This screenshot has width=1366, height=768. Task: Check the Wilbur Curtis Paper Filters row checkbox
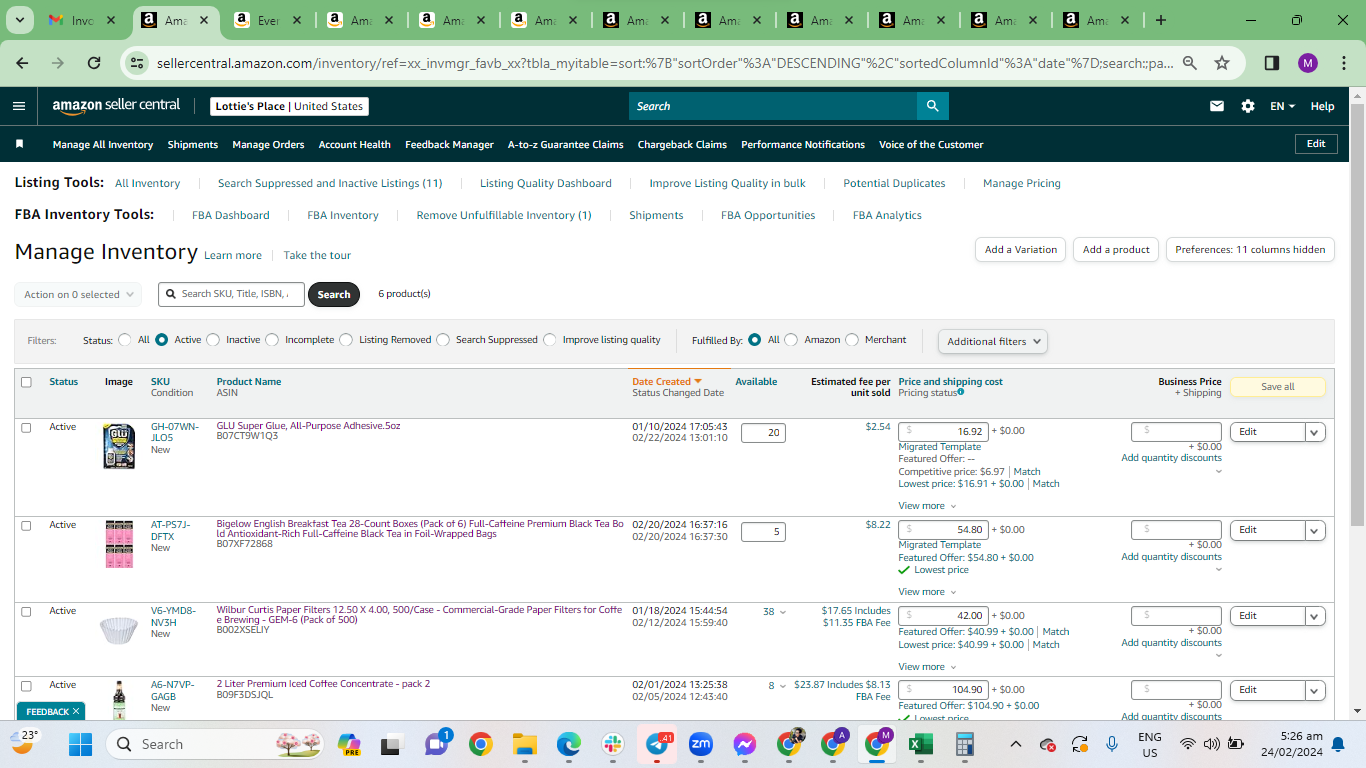pyautogui.click(x=26, y=611)
